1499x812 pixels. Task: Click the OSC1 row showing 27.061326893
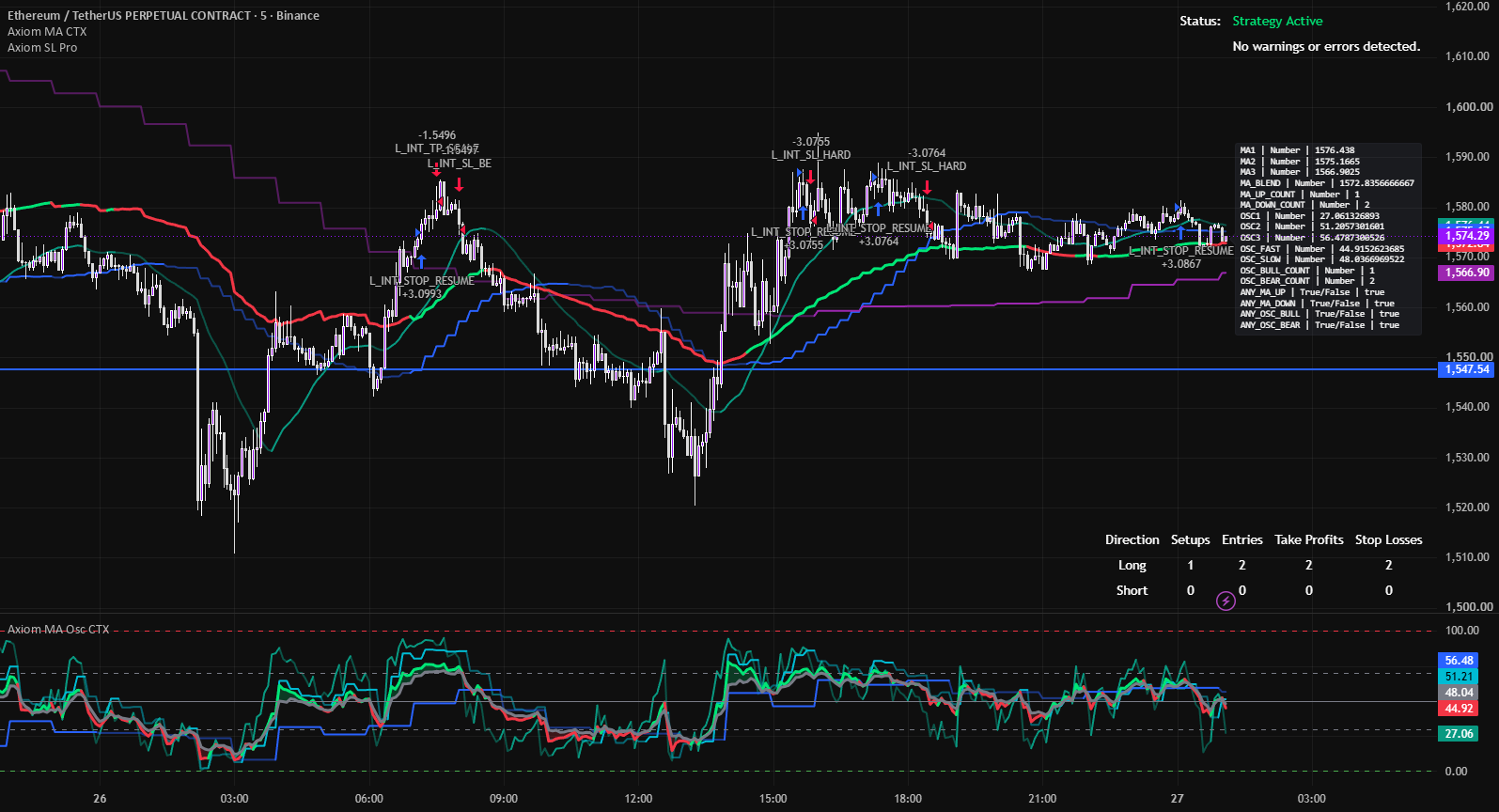[1310, 216]
